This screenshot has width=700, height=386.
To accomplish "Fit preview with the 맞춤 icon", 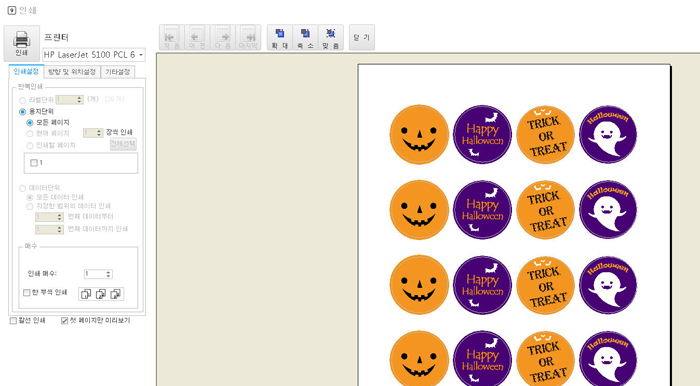I will [331, 37].
